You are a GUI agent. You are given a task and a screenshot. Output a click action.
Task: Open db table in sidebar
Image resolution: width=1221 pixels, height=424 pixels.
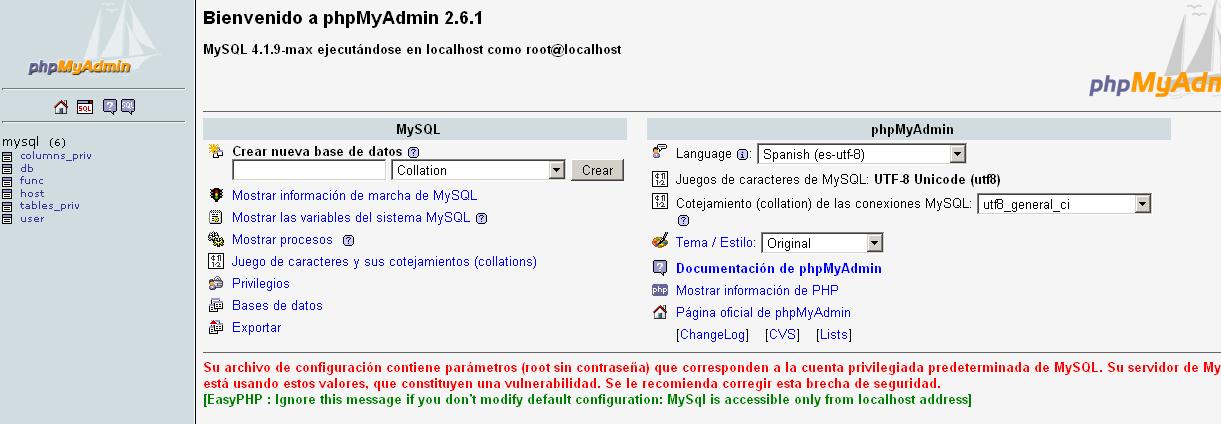tap(27, 169)
